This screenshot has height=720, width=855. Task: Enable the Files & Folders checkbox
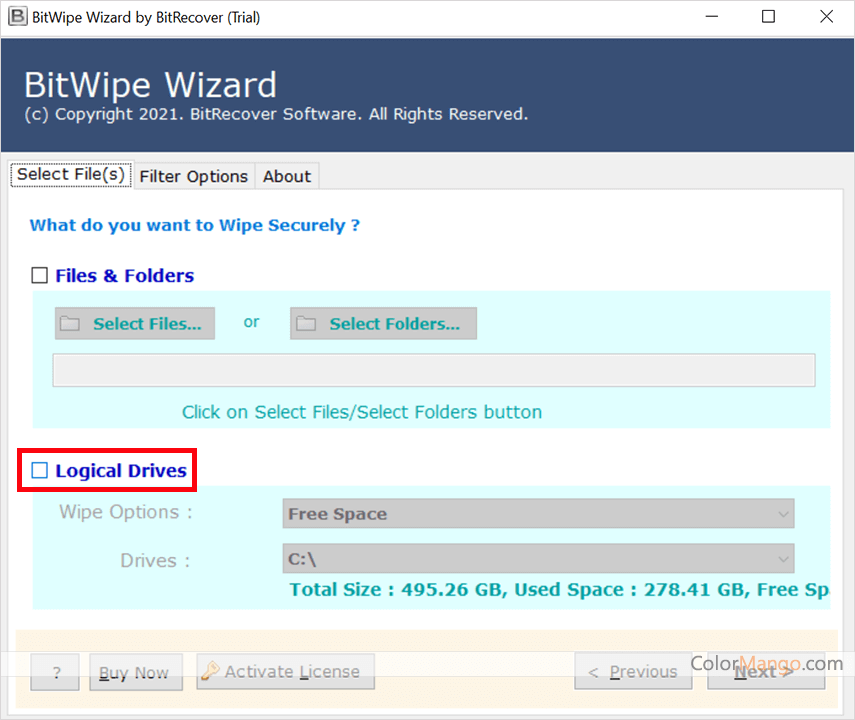(39, 275)
